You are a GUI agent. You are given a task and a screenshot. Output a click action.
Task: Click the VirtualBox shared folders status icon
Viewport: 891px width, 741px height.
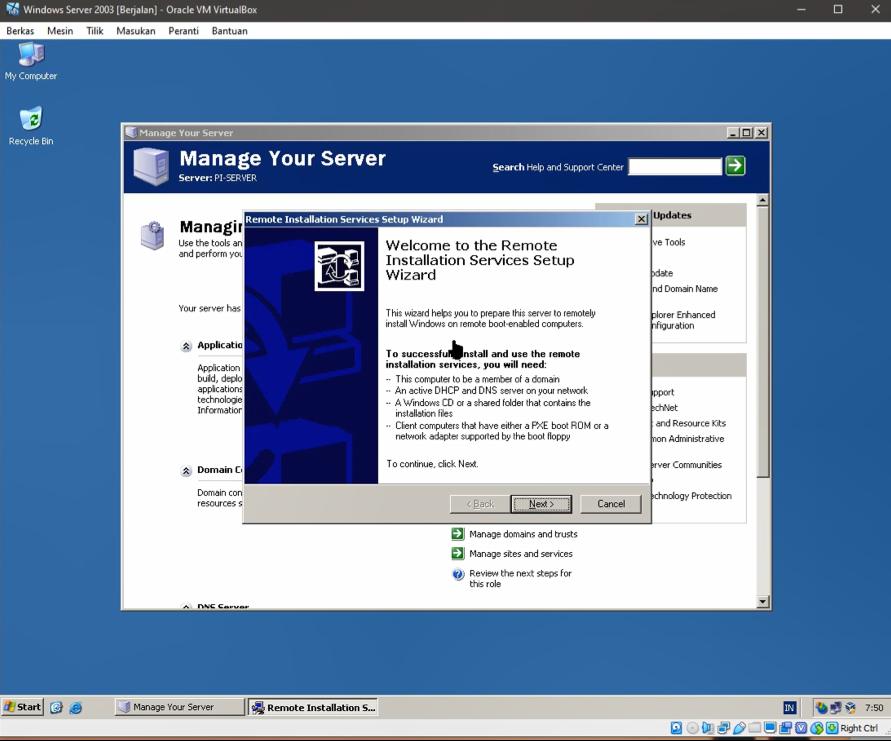tap(755, 727)
